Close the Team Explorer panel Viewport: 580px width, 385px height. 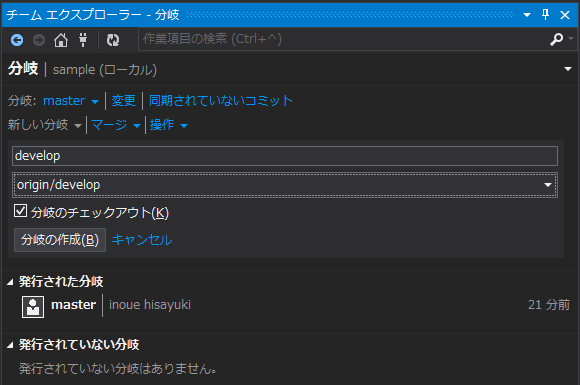[x=565, y=15]
